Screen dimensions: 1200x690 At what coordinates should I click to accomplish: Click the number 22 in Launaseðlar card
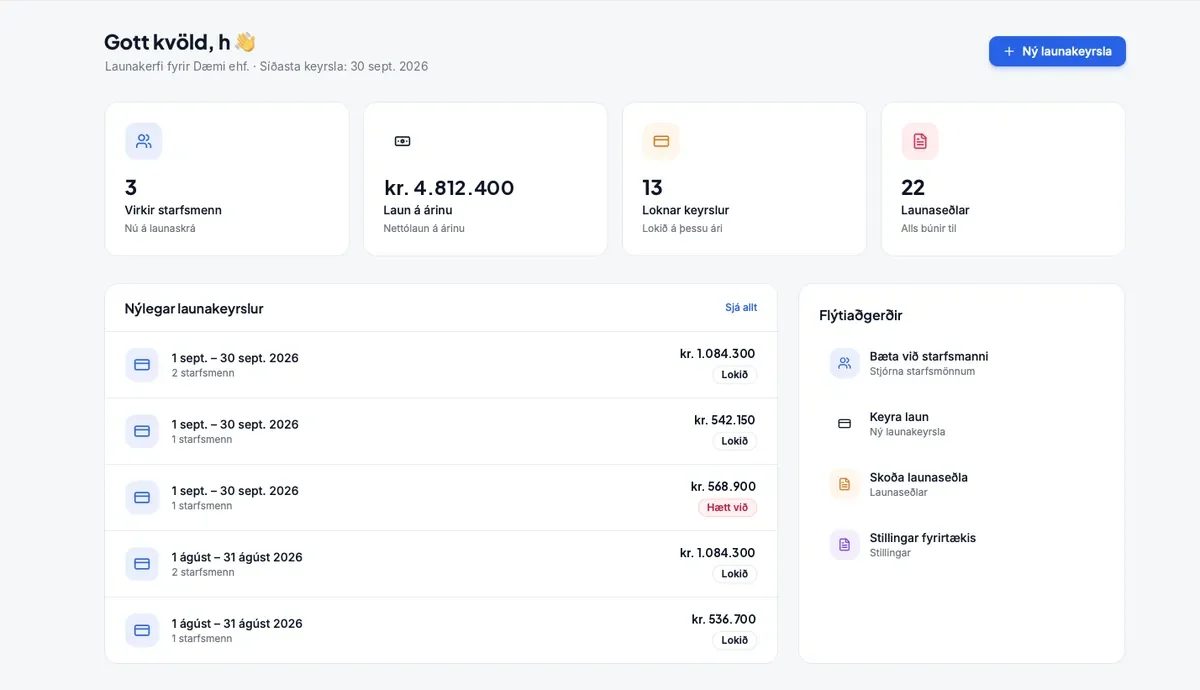coord(913,188)
